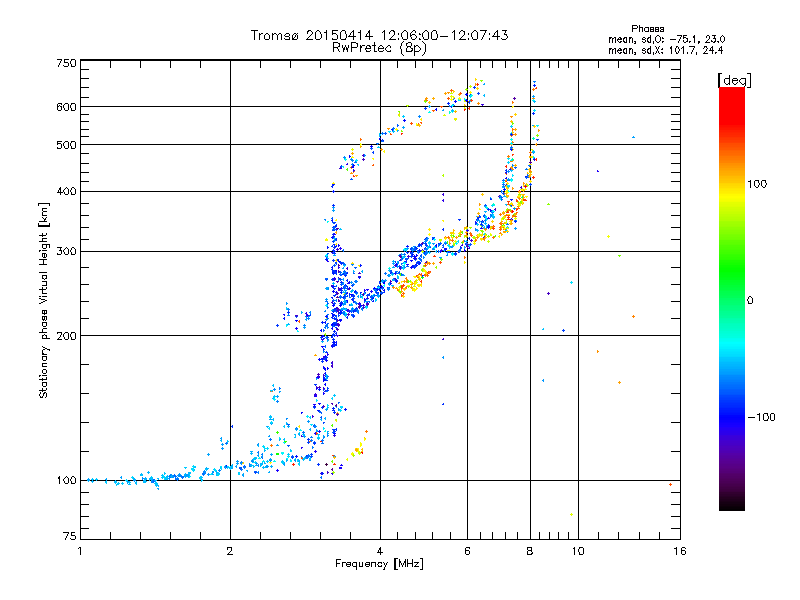
Task: Click the x-axis tick label '4'
Action: [380, 551]
